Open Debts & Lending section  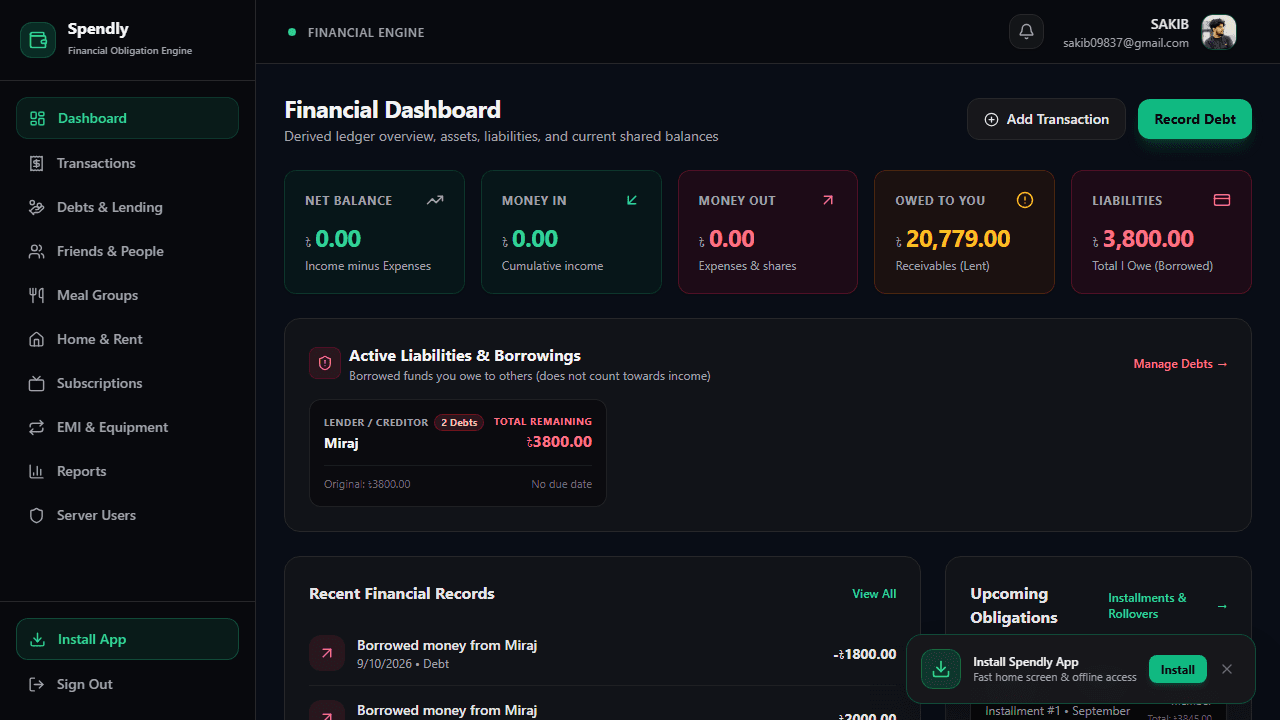127,207
